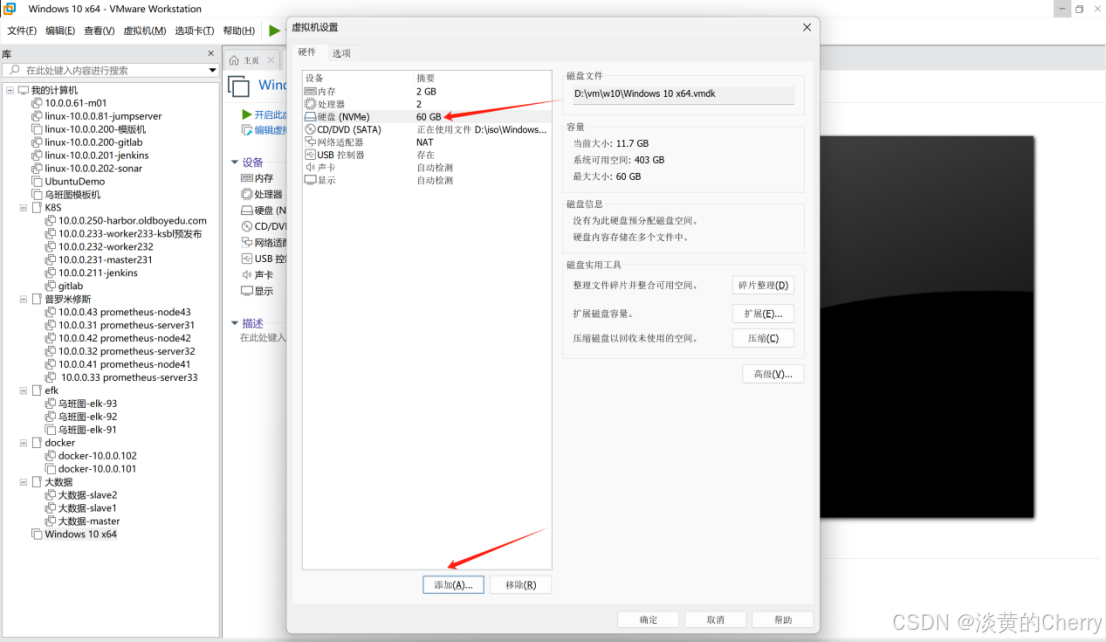Click the 开启此虚拟机 green play icon
The width and height of the screenshot is (1106, 642).
(246, 114)
